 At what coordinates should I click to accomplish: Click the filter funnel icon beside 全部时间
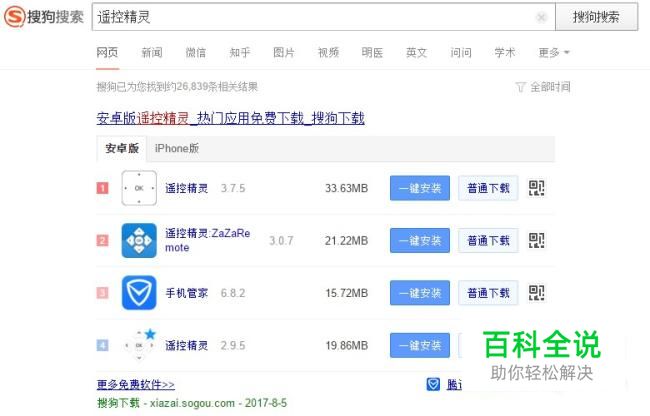click(520, 87)
